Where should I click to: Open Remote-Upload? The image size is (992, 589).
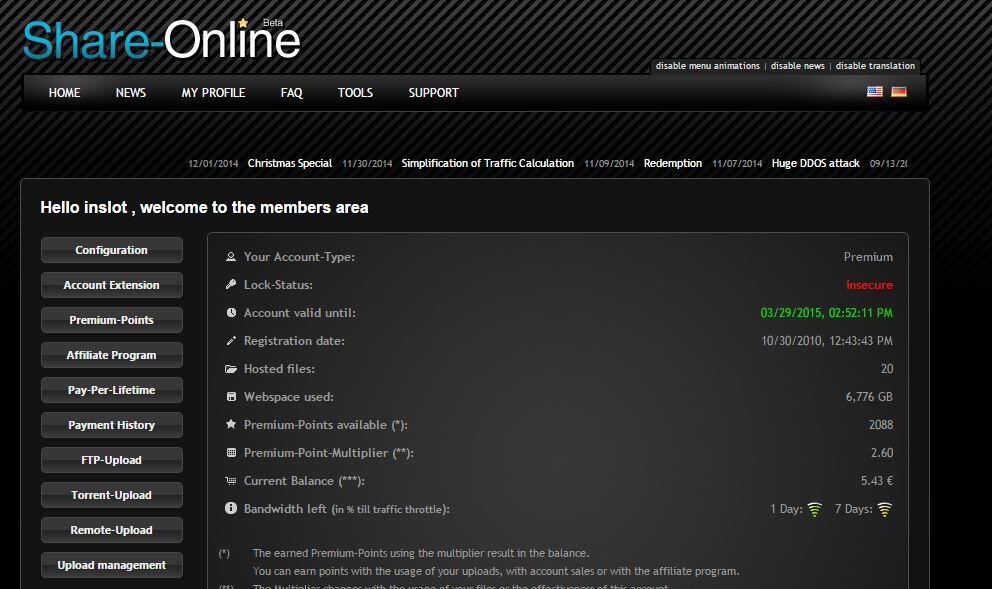tap(111, 530)
